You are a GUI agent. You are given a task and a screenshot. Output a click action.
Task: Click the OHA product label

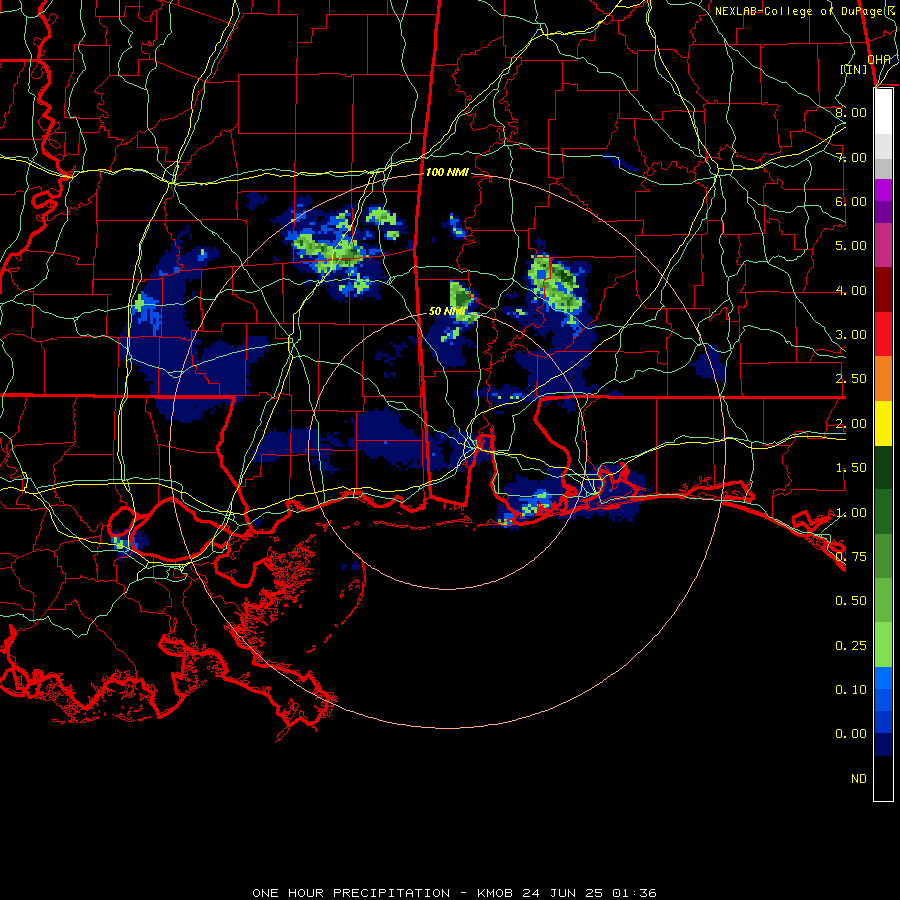[x=879, y=59]
